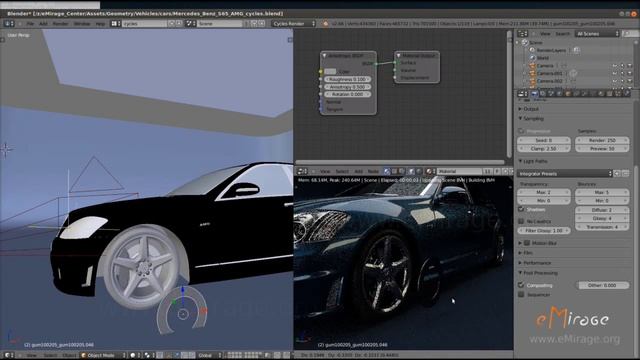
Task: Disable the Compositing checkbox
Action: [x=521, y=285]
